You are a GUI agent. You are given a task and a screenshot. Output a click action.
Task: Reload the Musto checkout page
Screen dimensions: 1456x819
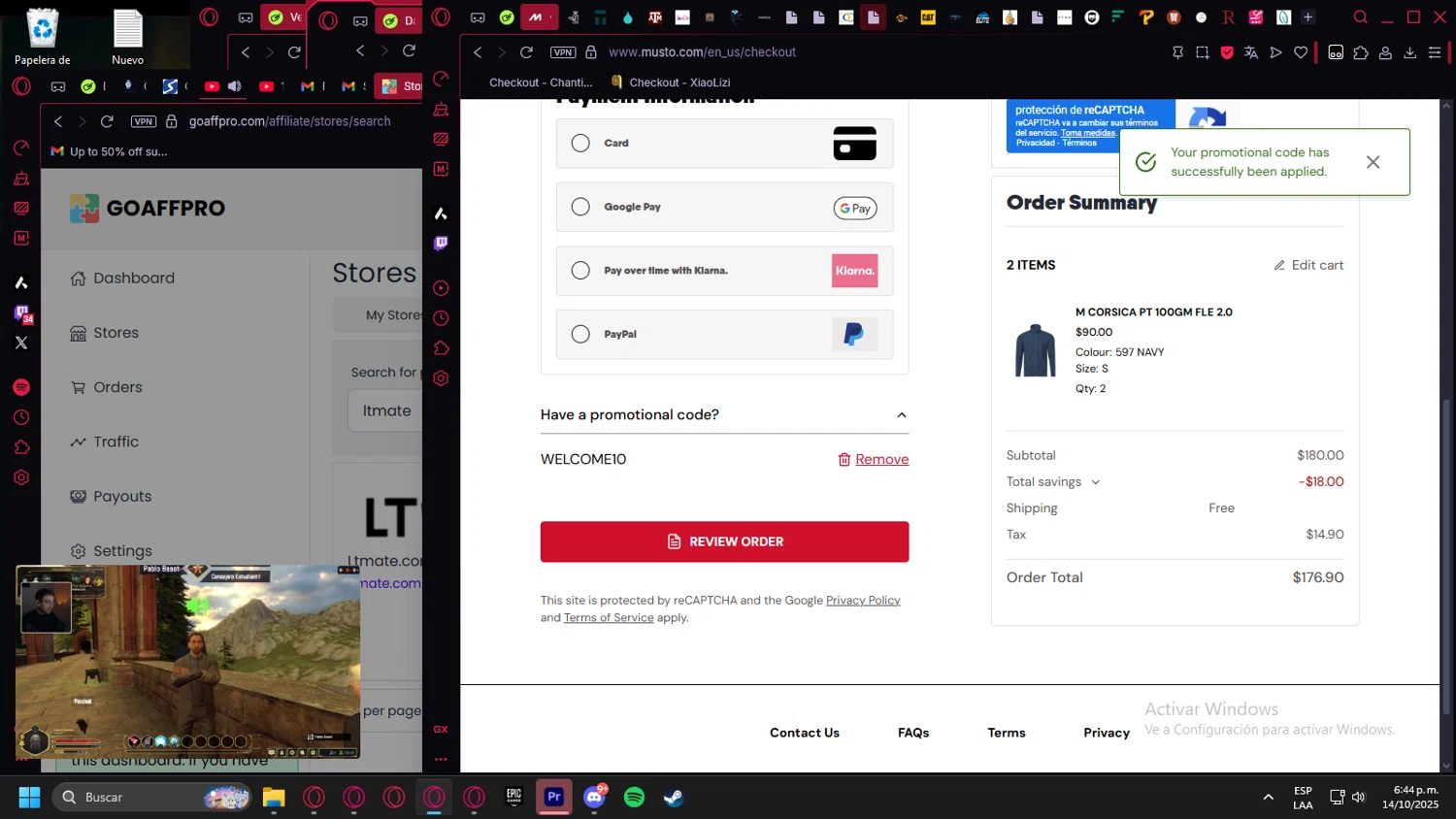point(526,52)
